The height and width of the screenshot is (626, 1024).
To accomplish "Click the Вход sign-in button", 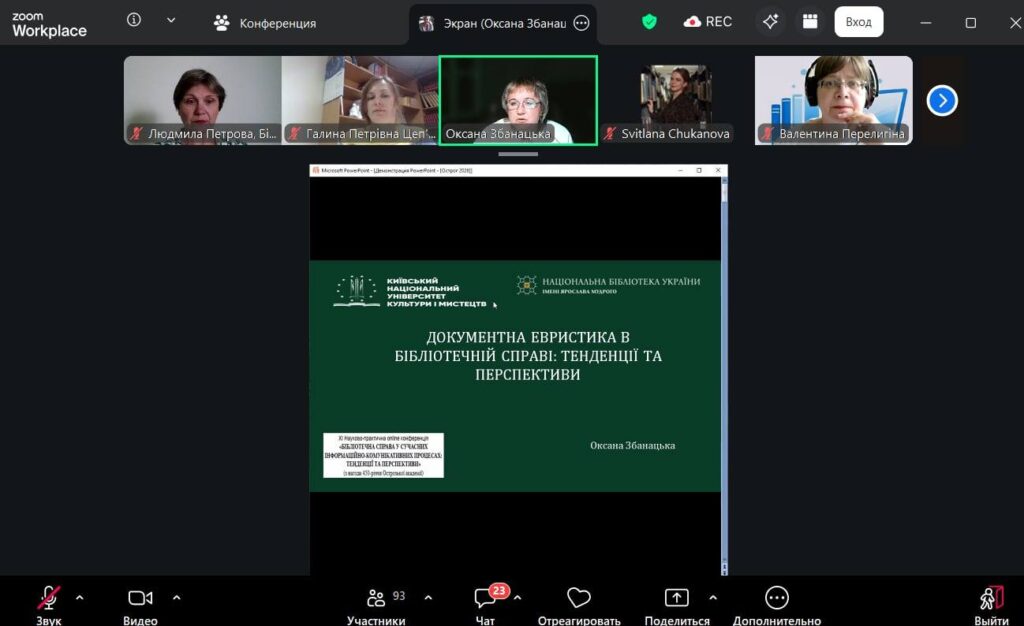I will point(858,22).
